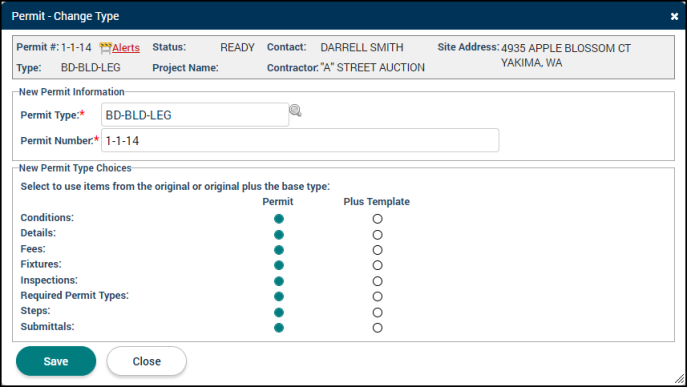Click the dialog resize grip corner
The width and height of the screenshot is (687, 387).
coord(680,378)
